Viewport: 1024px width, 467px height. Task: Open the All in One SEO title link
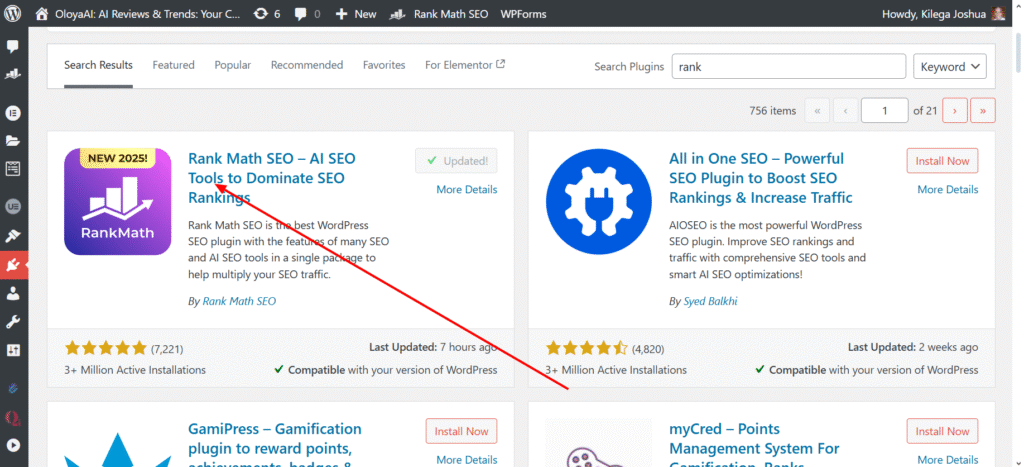pyautogui.click(x=761, y=178)
